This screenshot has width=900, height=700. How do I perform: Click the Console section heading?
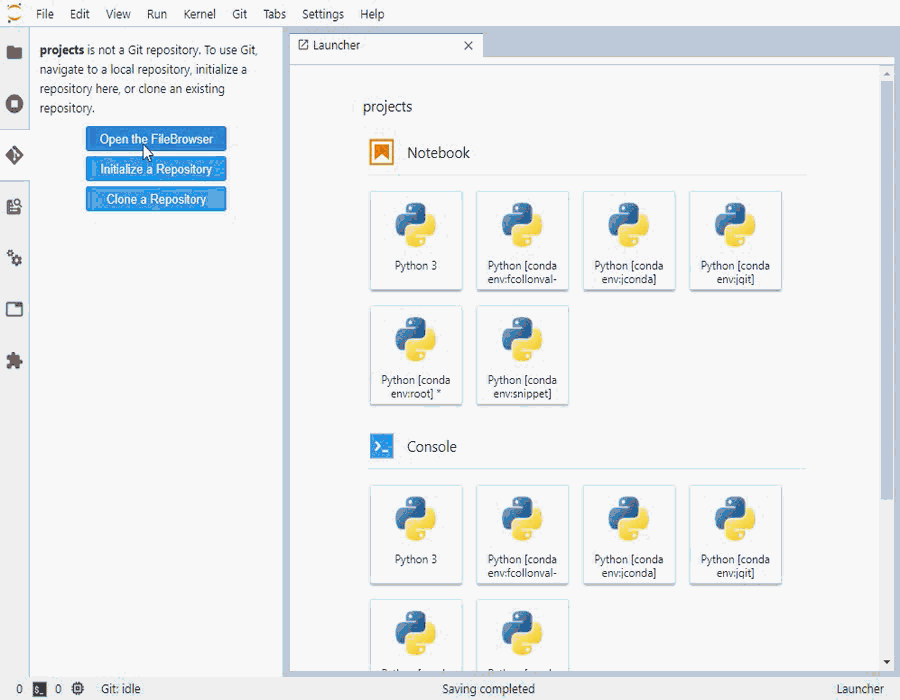pyautogui.click(x=432, y=446)
